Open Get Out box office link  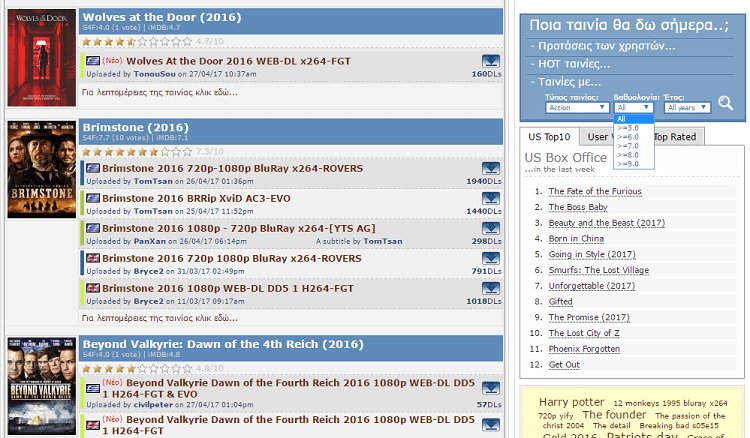(564, 365)
